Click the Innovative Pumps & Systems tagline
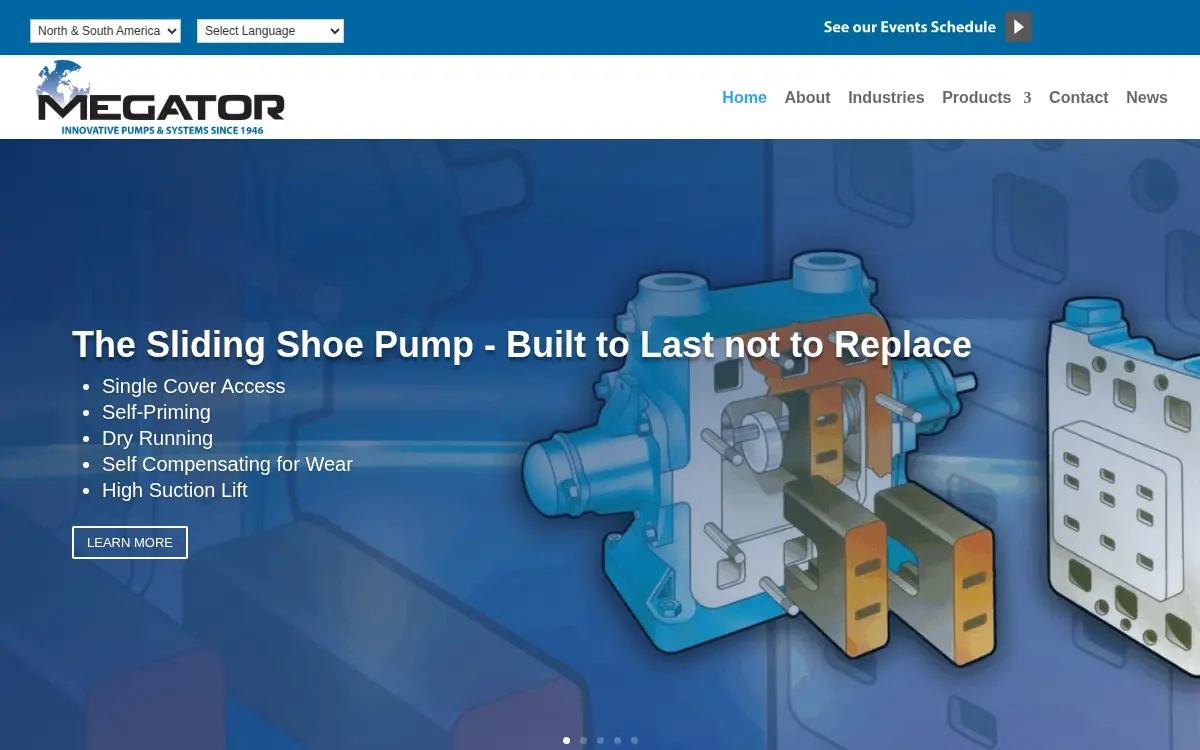 click(x=162, y=130)
